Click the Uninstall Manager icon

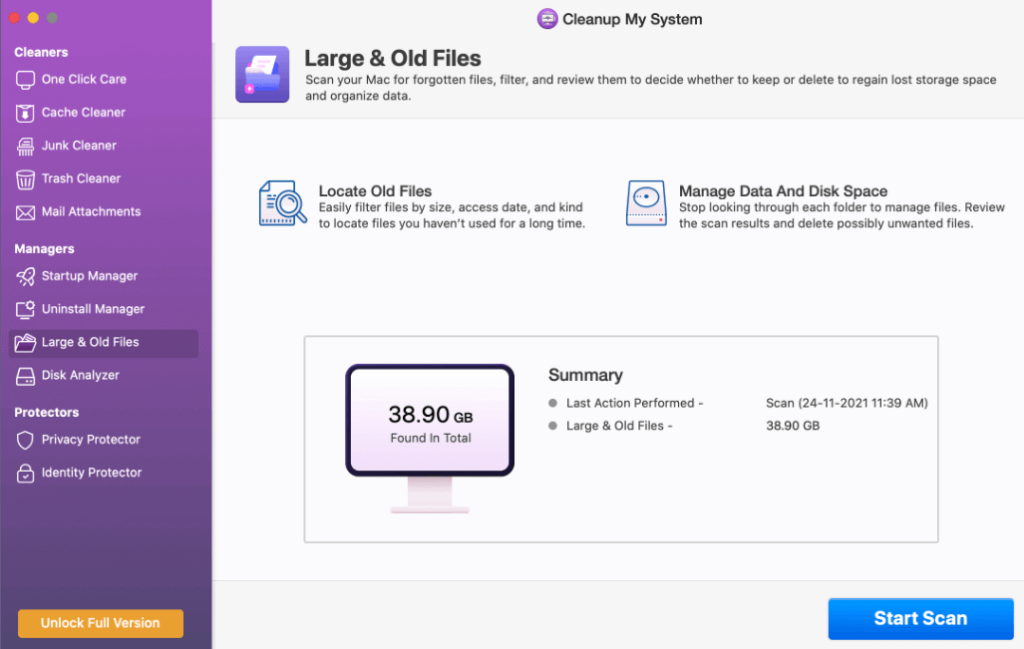pyautogui.click(x=25, y=309)
